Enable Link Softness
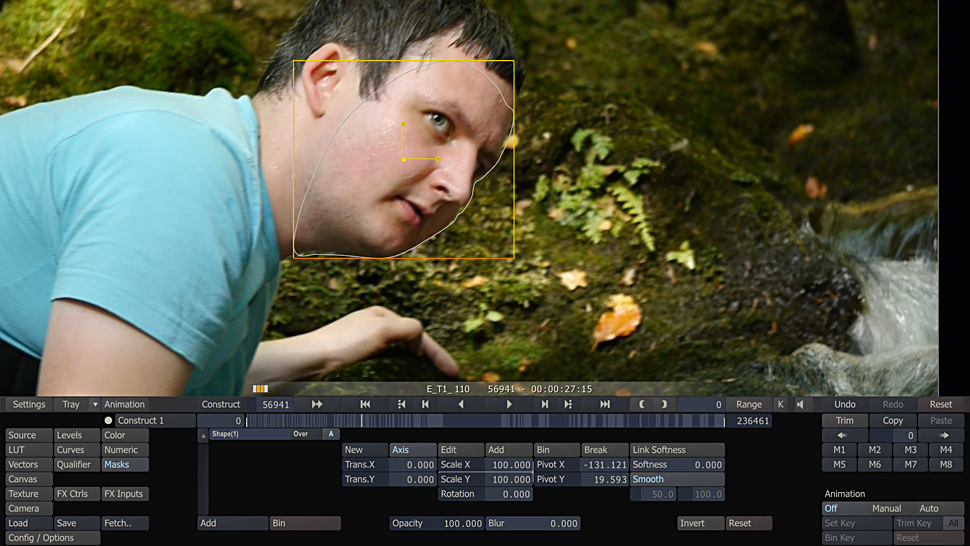The width and height of the screenshot is (970, 546). tap(677, 450)
